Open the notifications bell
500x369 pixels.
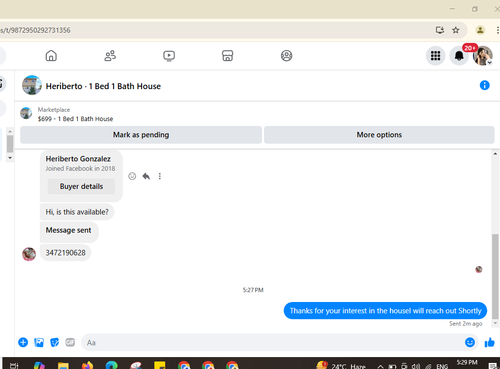(x=459, y=56)
